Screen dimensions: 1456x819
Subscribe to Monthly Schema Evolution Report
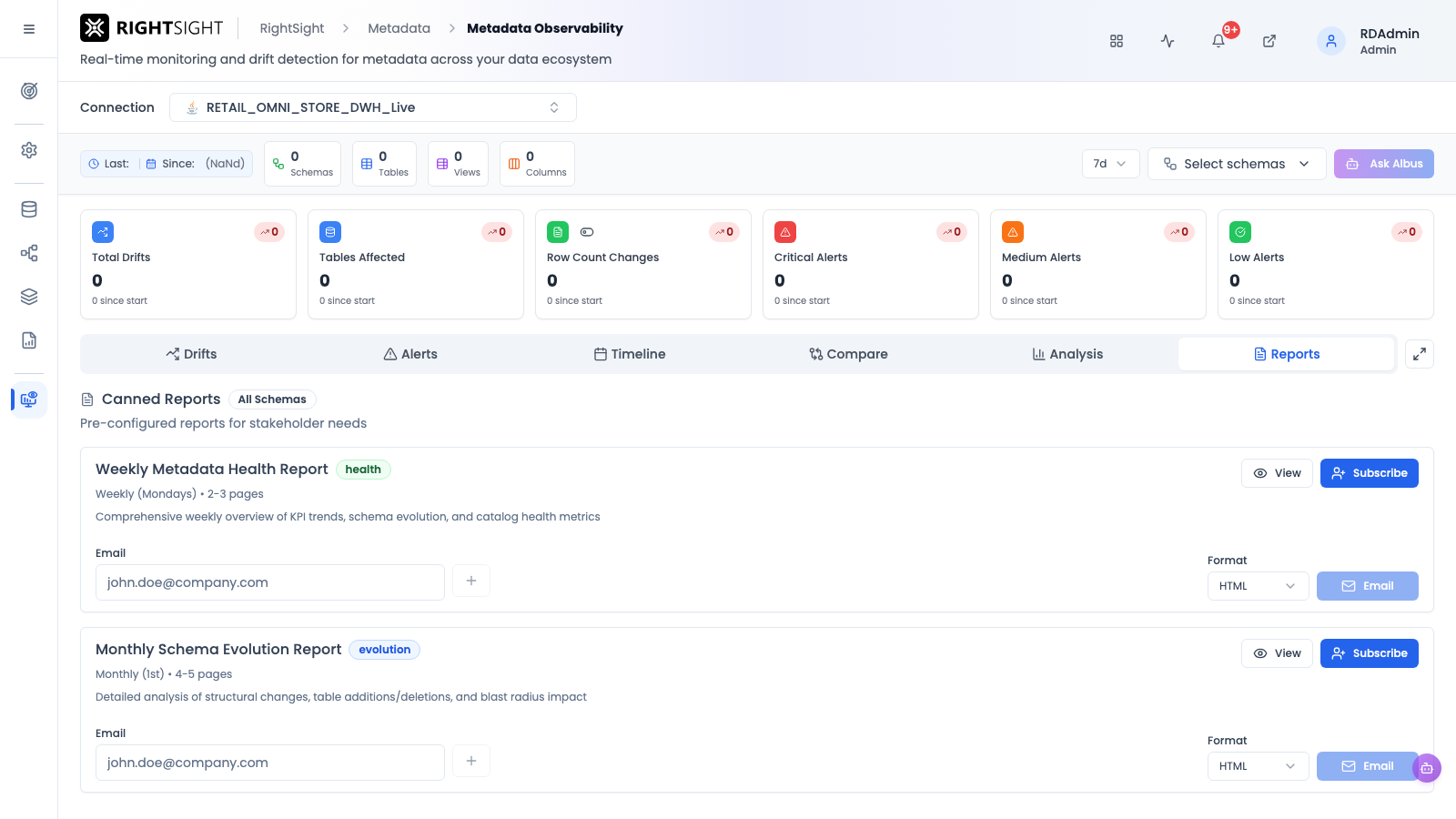coord(1370,653)
